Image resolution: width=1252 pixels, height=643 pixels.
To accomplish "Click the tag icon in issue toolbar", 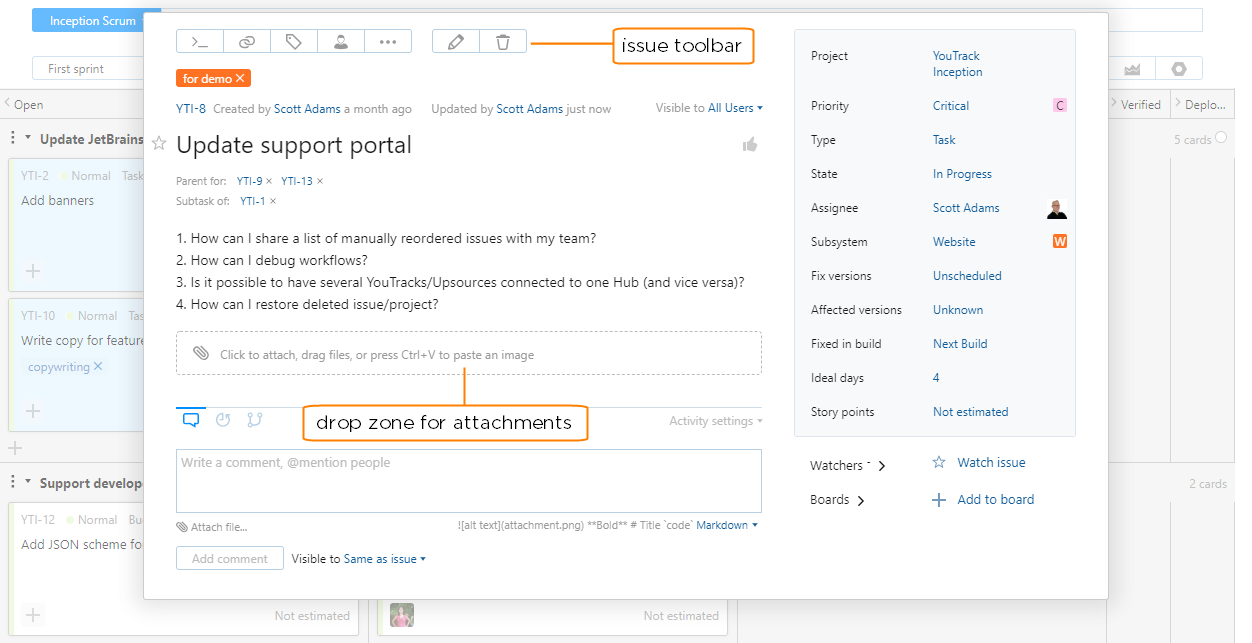I will pos(294,41).
